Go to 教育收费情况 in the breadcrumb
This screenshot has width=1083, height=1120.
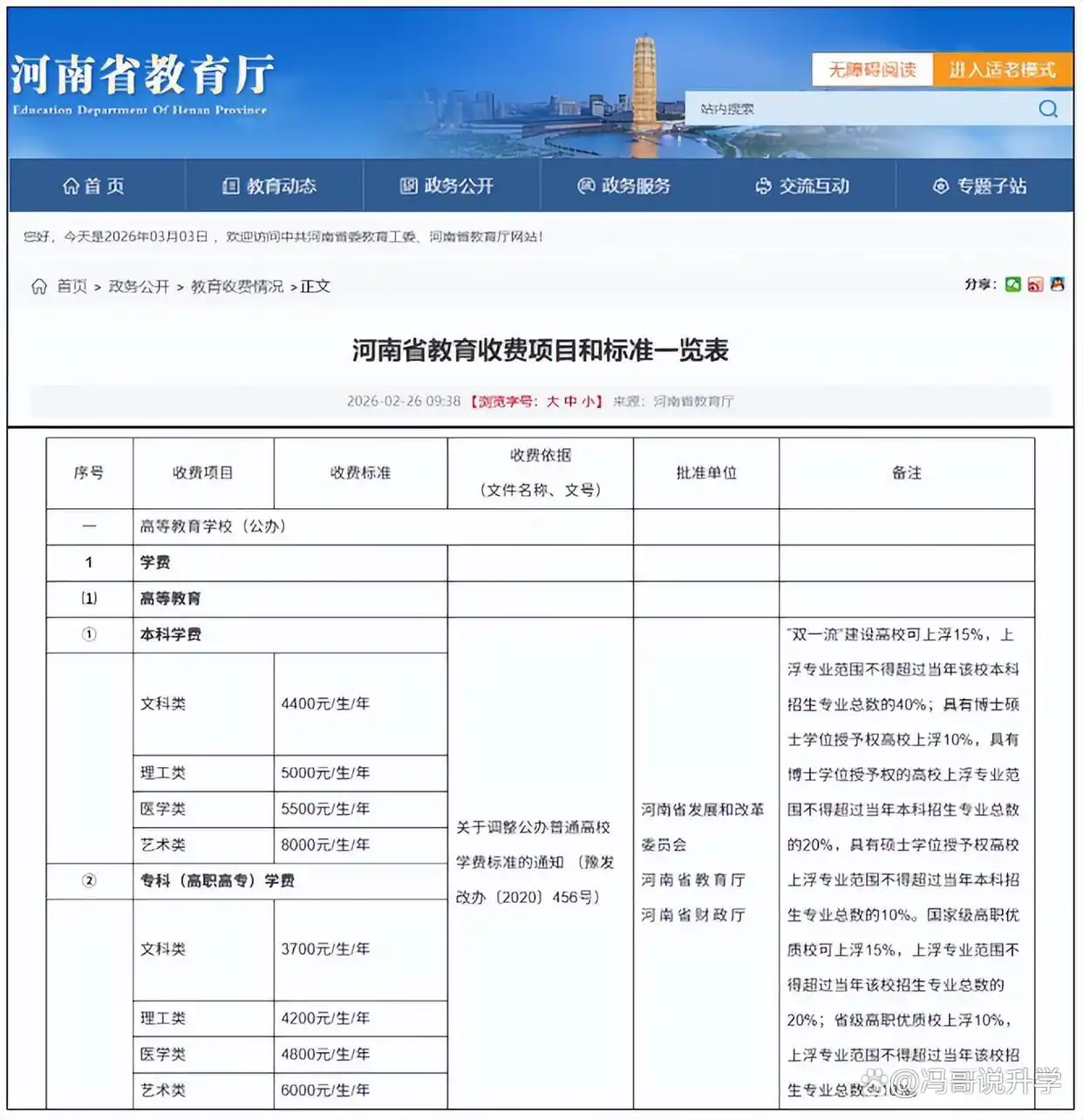point(235,286)
